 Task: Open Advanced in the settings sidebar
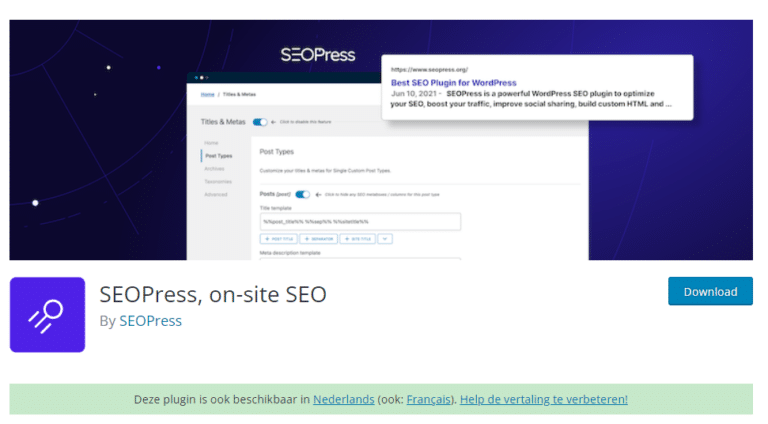click(x=216, y=195)
